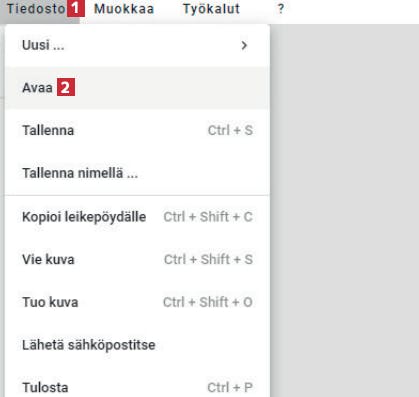Click the Ctrl + Shift + C shortcut text

click(208, 217)
